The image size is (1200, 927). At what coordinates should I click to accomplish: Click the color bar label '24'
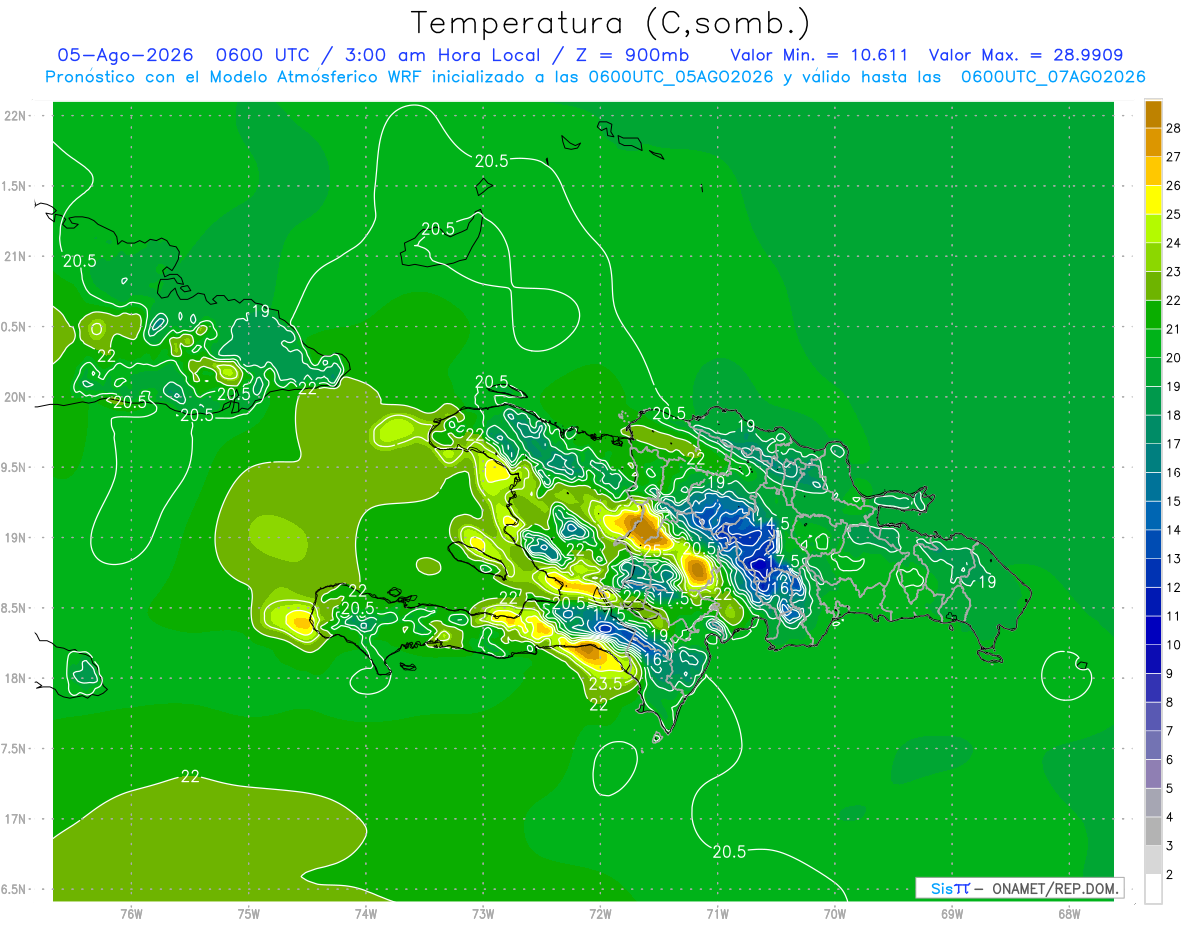pyautogui.click(x=1174, y=243)
